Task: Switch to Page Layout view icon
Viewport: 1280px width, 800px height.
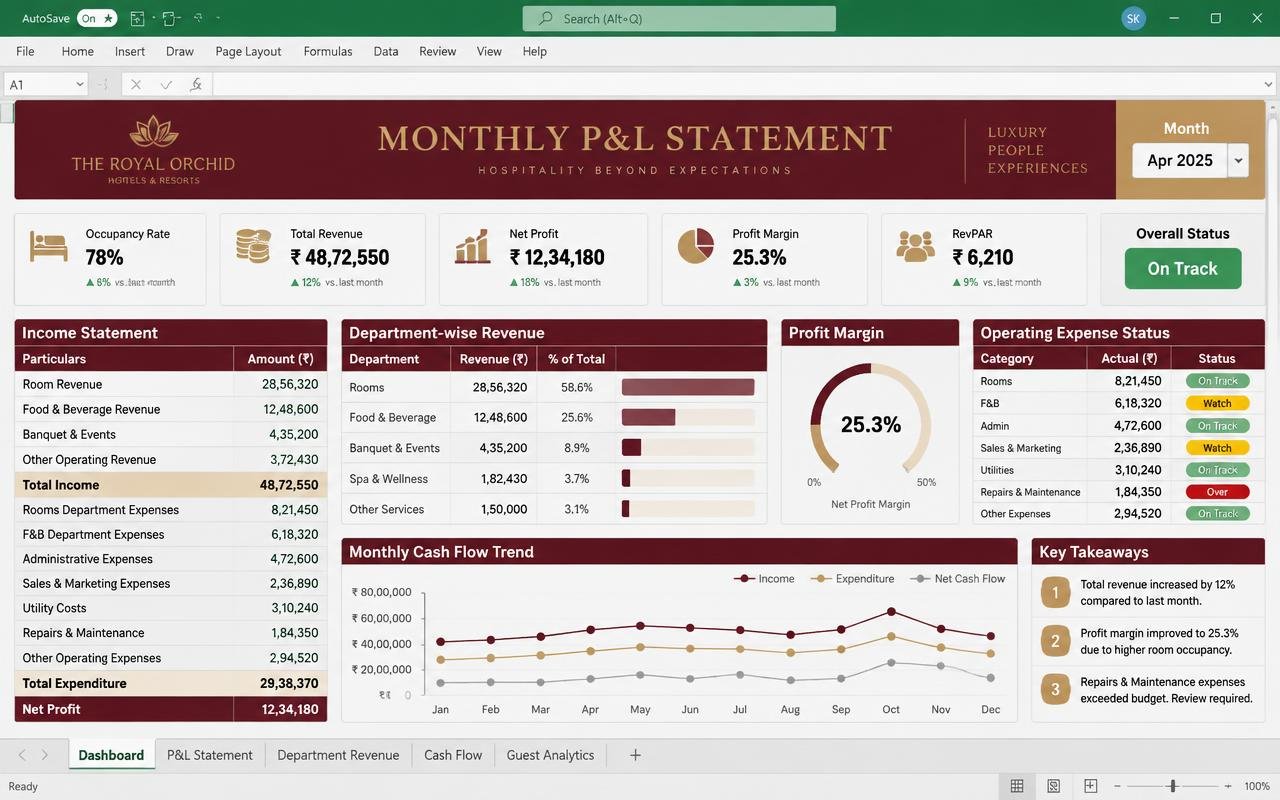Action: point(1054,786)
